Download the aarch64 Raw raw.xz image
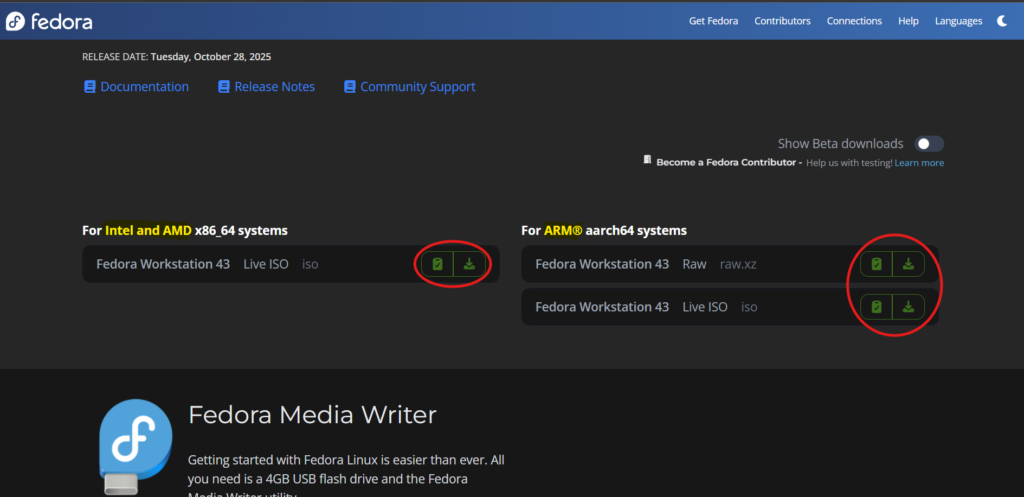Viewport: 1024px width, 497px height. [908, 264]
